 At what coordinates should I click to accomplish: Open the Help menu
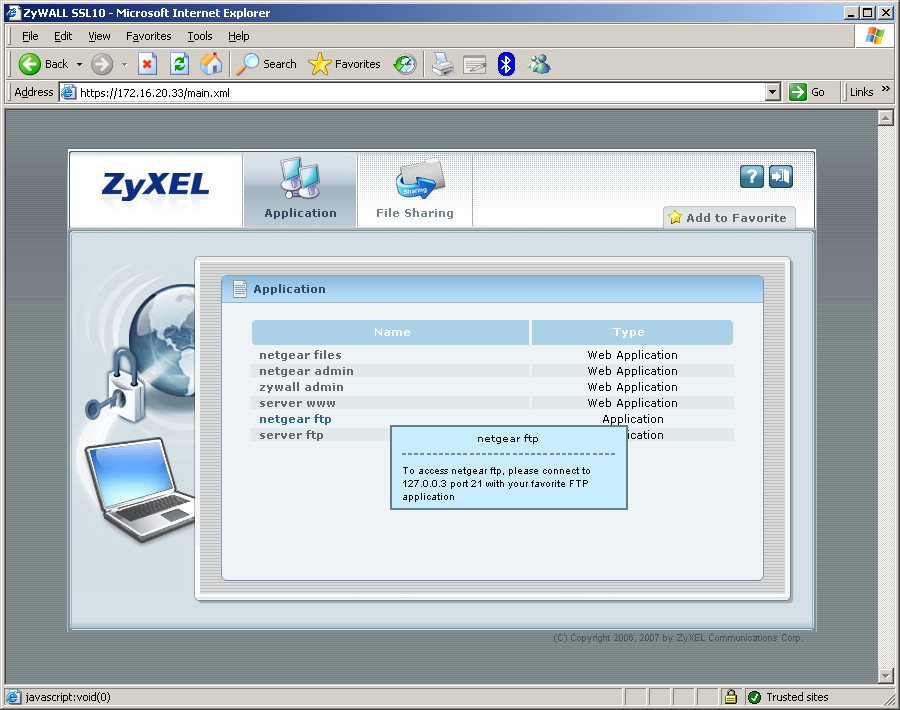point(239,36)
